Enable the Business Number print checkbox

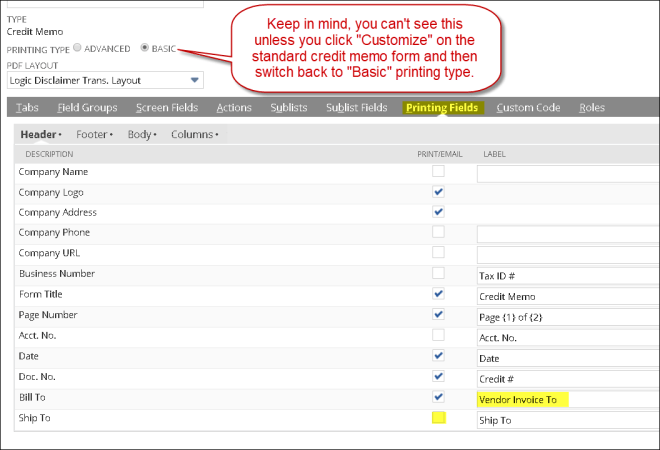tap(438, 273)
